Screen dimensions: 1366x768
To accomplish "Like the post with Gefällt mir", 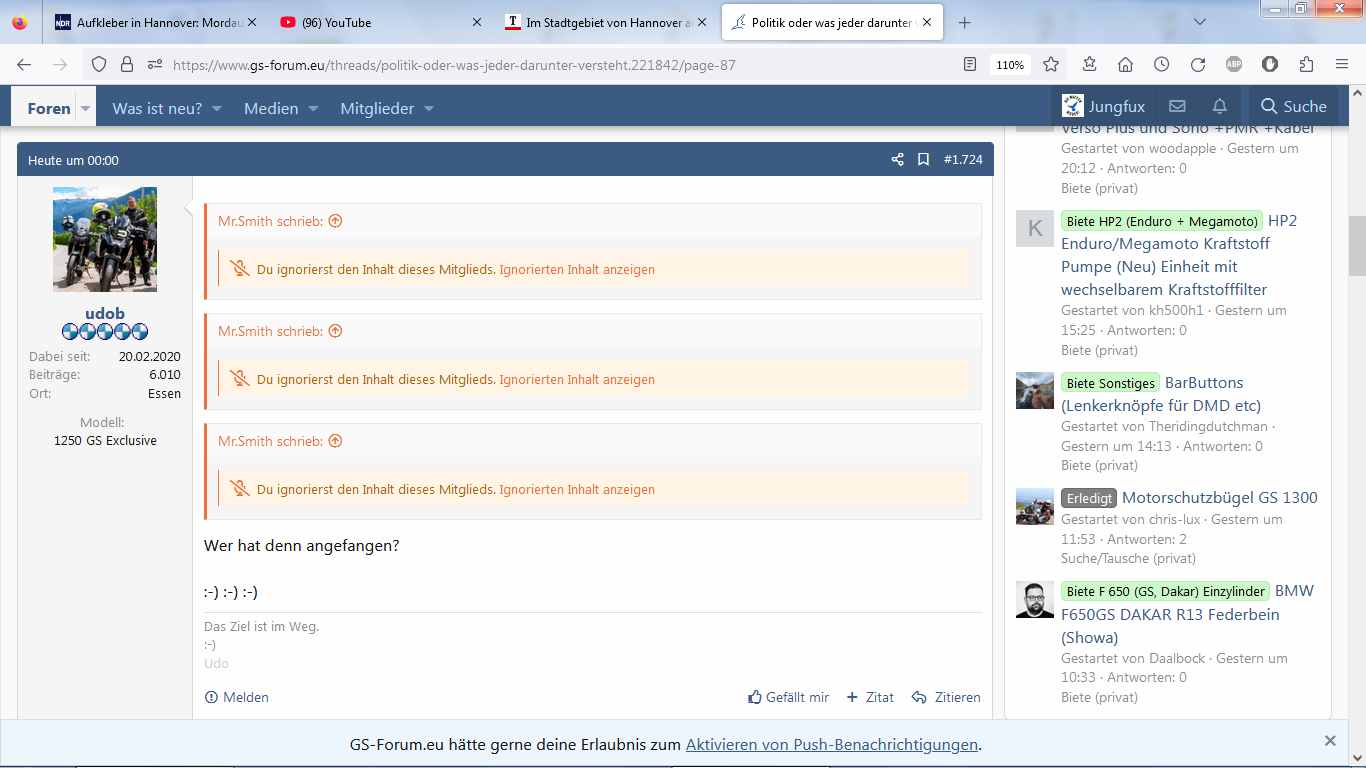I will coord(788,697).
